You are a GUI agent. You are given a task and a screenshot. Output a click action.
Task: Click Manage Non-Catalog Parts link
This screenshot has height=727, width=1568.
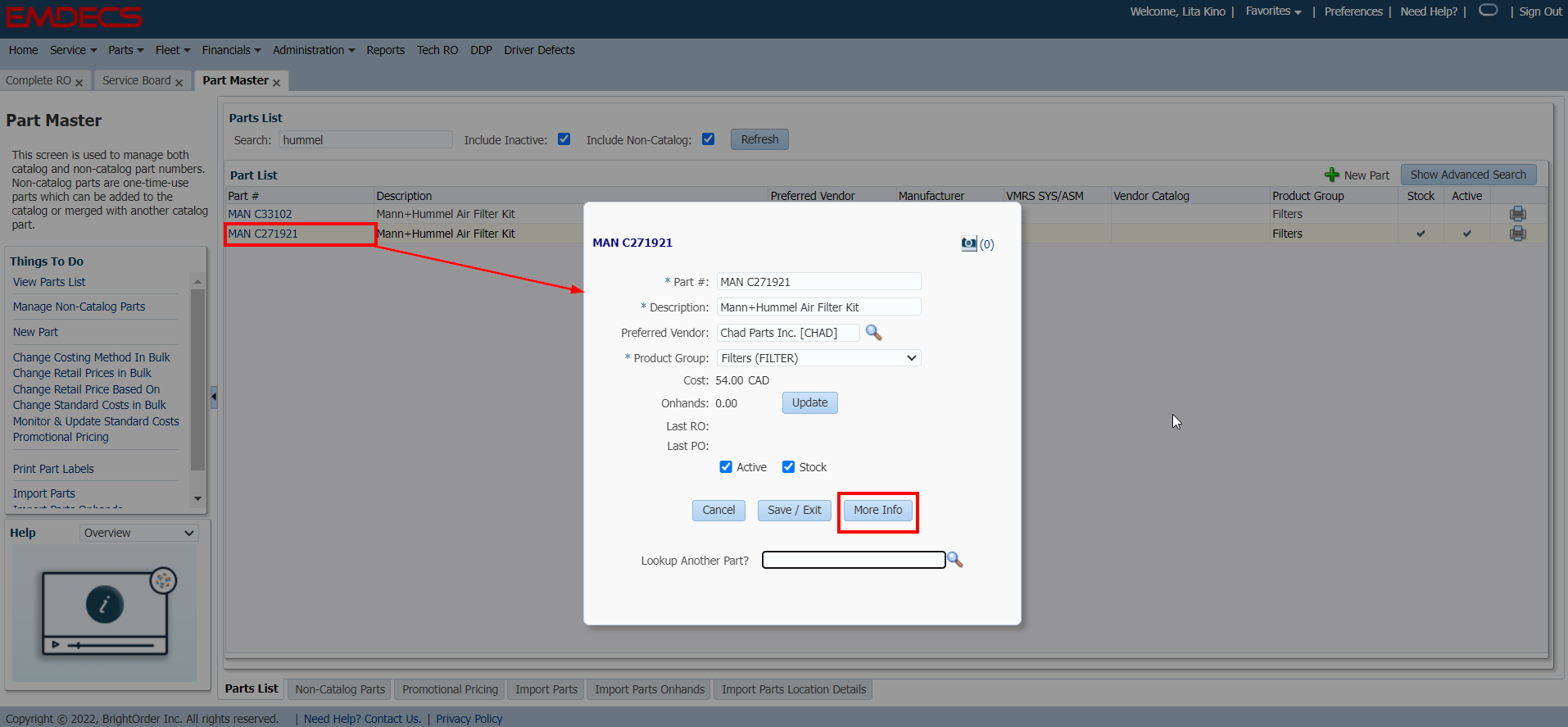[x=79, y=307]
